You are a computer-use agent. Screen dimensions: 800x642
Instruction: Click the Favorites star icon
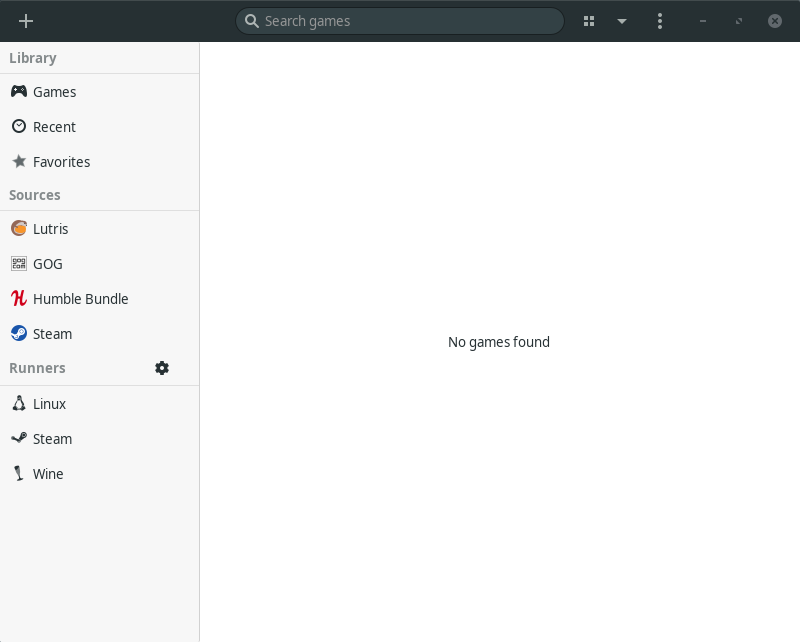[x=18, y=161]
